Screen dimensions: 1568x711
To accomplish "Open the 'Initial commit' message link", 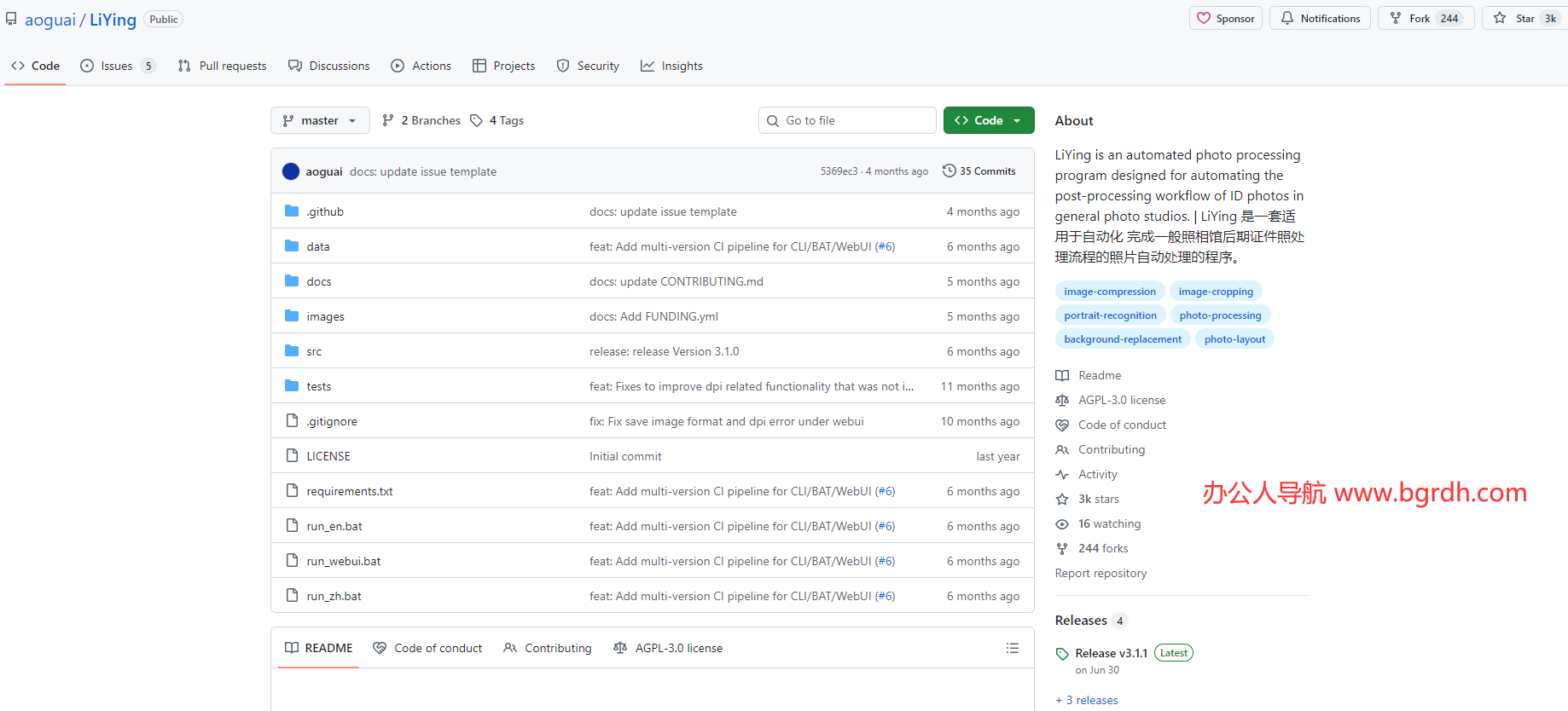I will [x=625, y=456].
